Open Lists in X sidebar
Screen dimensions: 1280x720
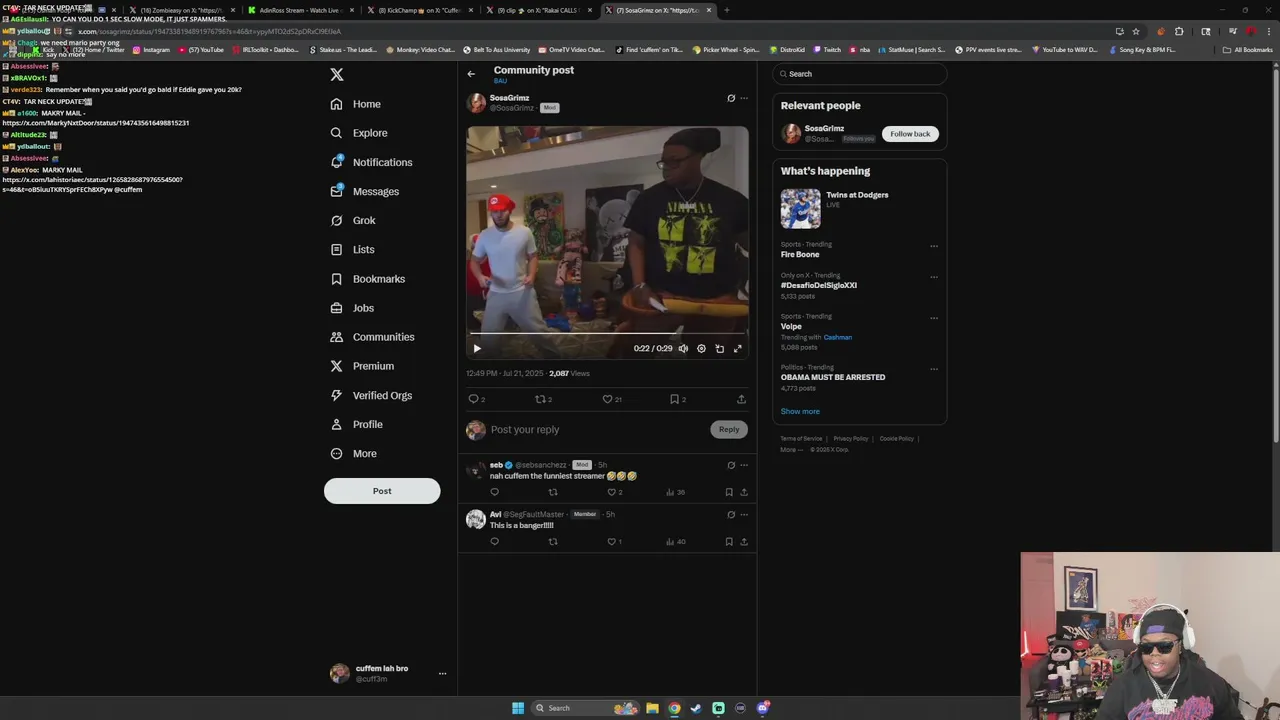(x=352, y=249)
